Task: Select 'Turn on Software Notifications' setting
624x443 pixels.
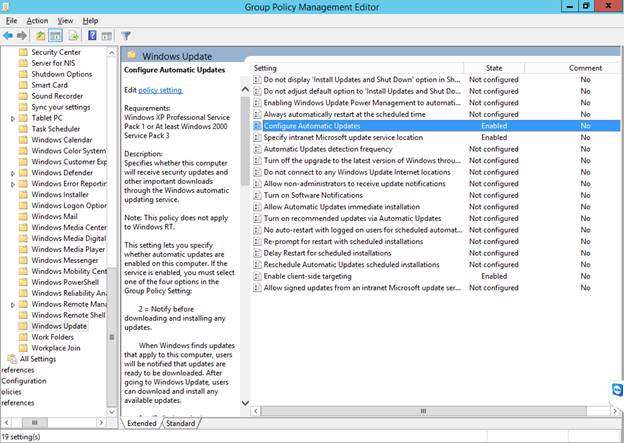Action: (x=313, y=195)
